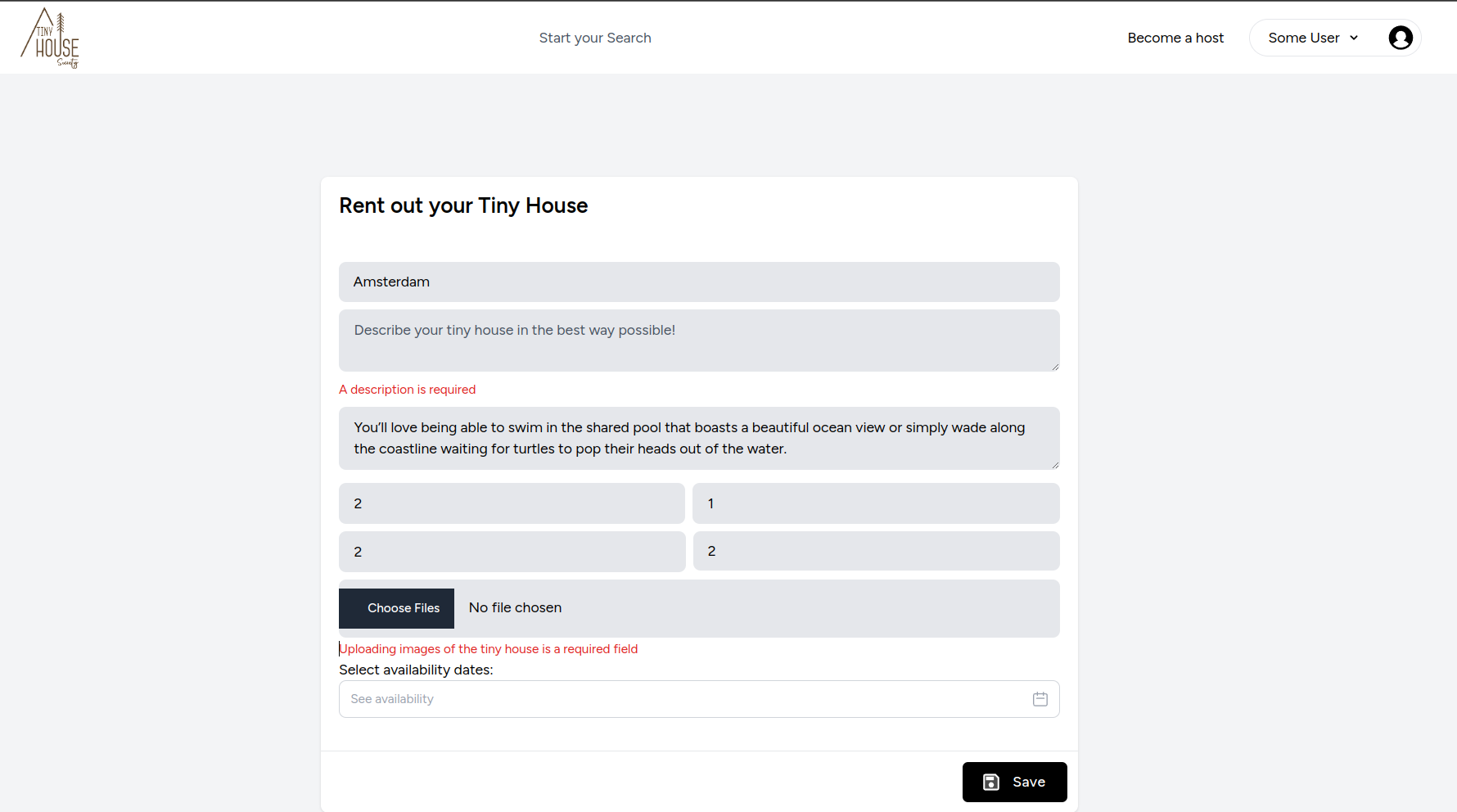Click the Amsterdam location input
Image resolution: width=1457 pixels, height=812 pixels.
click(699, 282)
